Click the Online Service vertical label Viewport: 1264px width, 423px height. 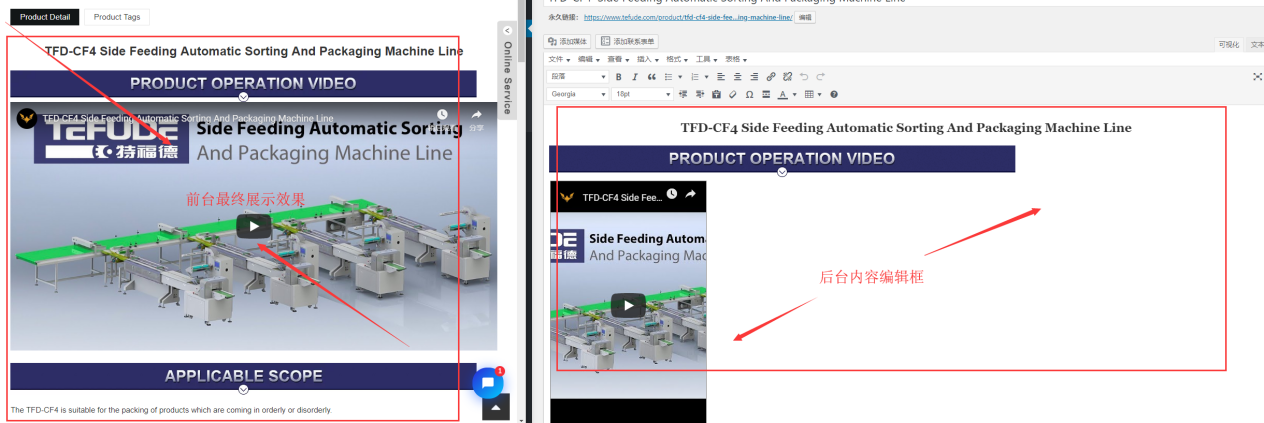[507, 78]
